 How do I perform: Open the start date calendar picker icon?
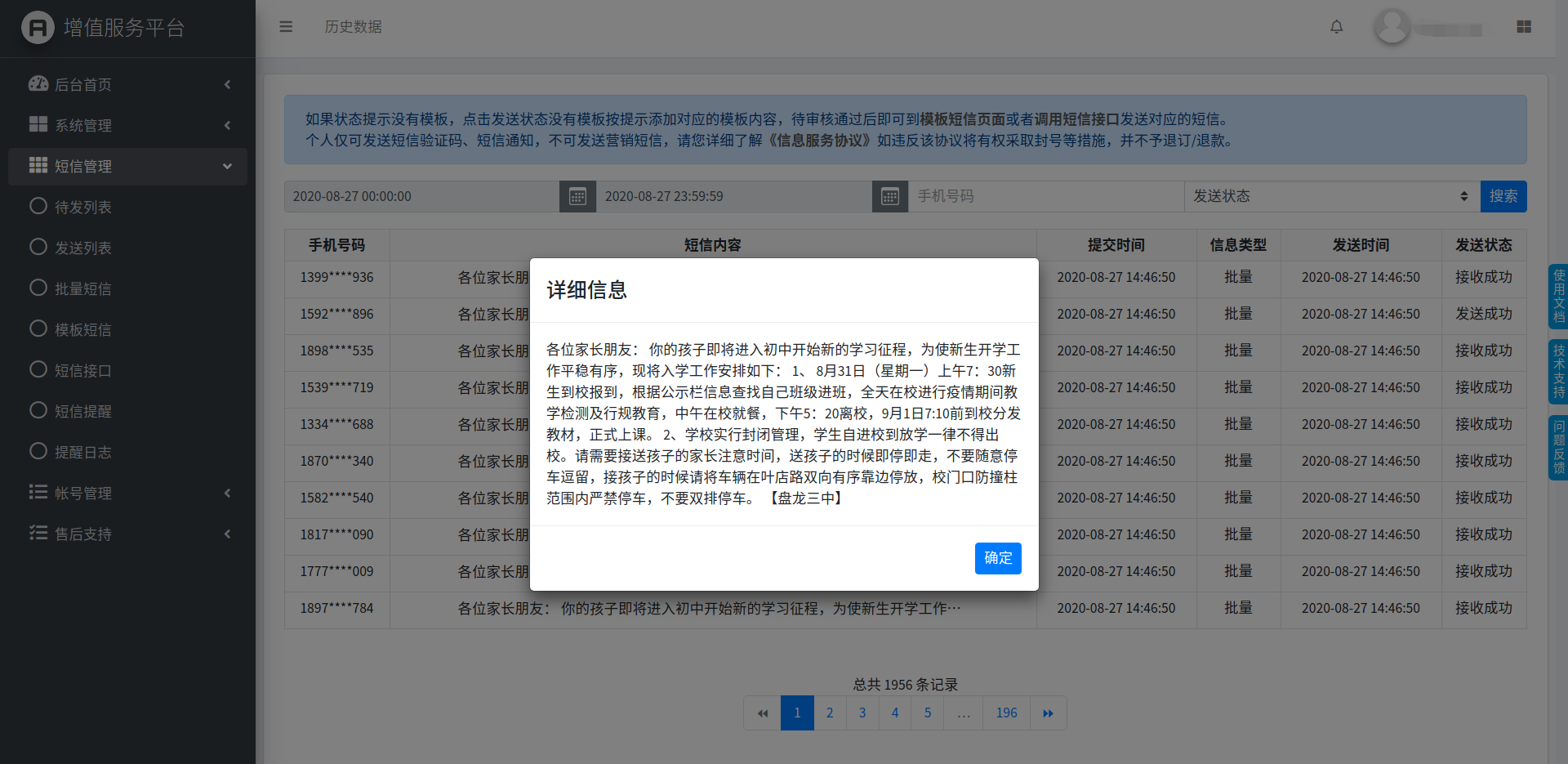click(577, 197)
